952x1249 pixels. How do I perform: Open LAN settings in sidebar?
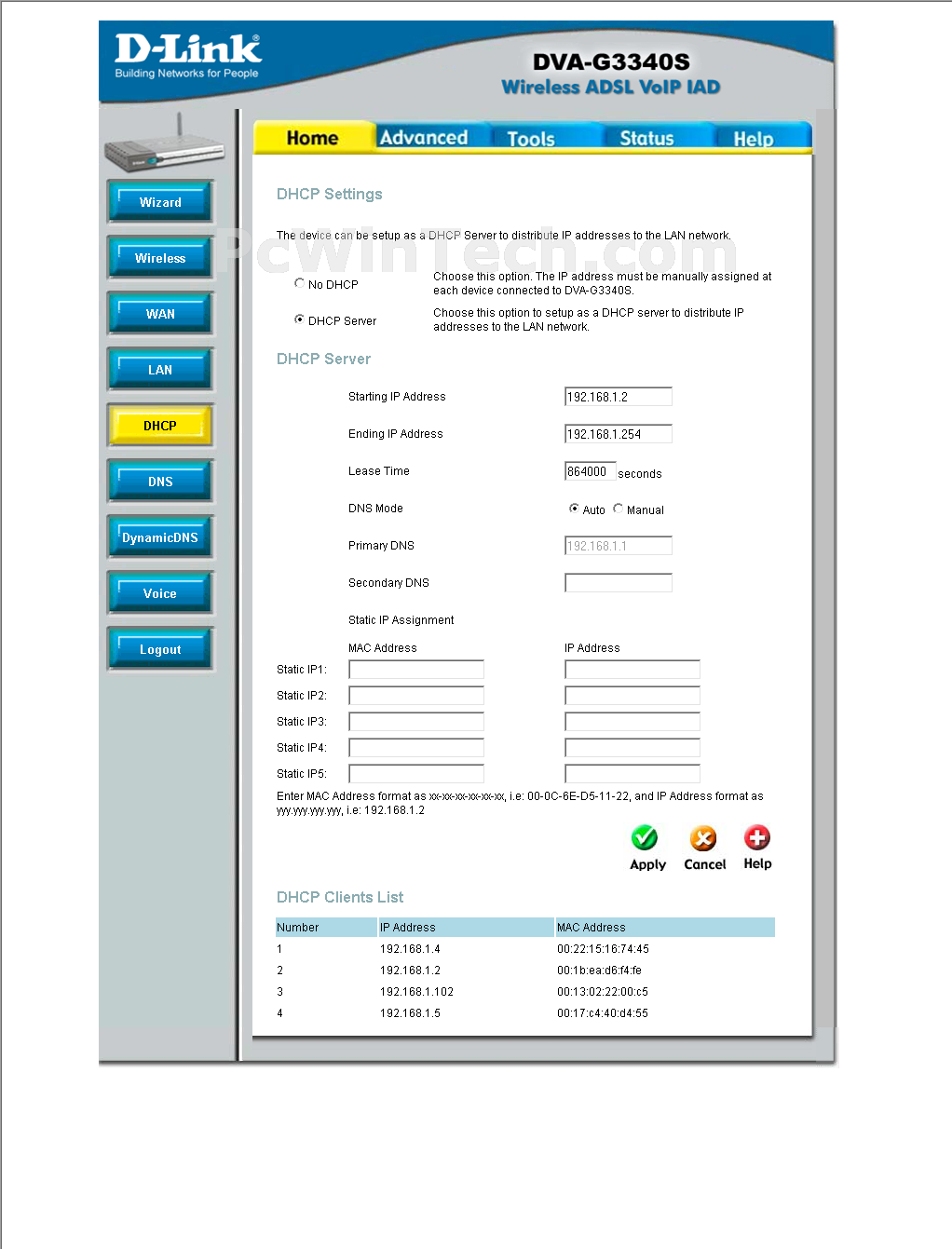click(x=160, y=370)
